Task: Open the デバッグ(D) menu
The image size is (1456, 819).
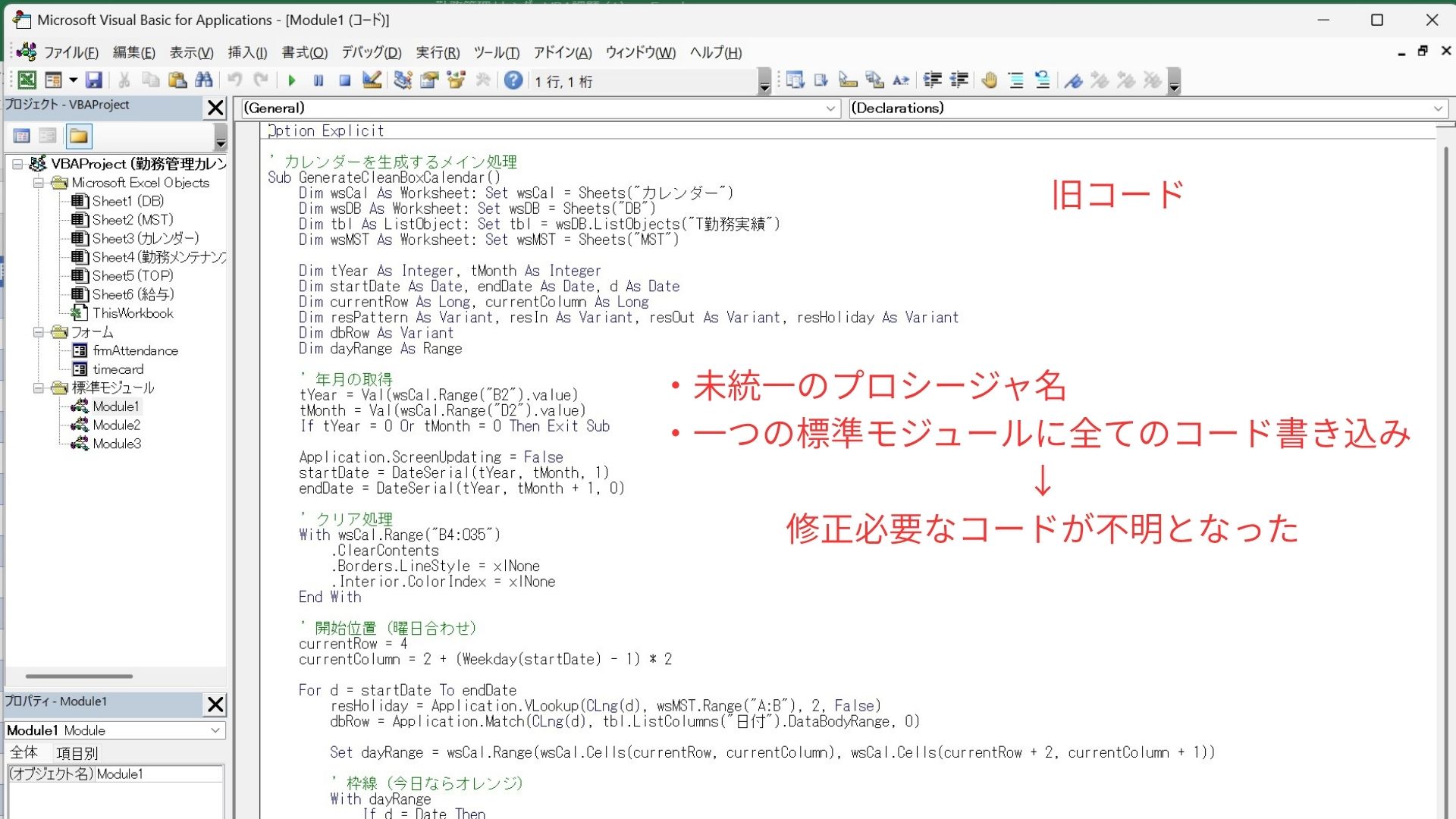Action: pyautogui.click(x=371, y=52)
